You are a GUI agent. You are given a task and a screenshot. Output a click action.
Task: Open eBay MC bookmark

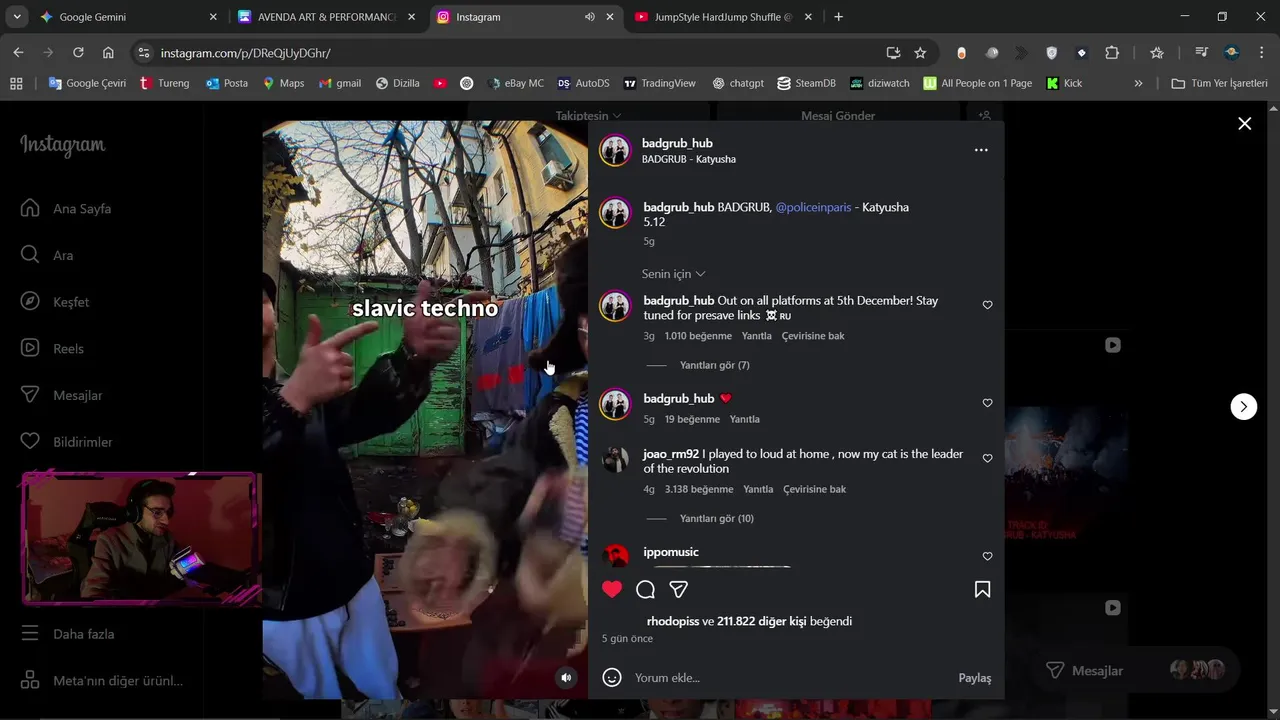point(515,83)
